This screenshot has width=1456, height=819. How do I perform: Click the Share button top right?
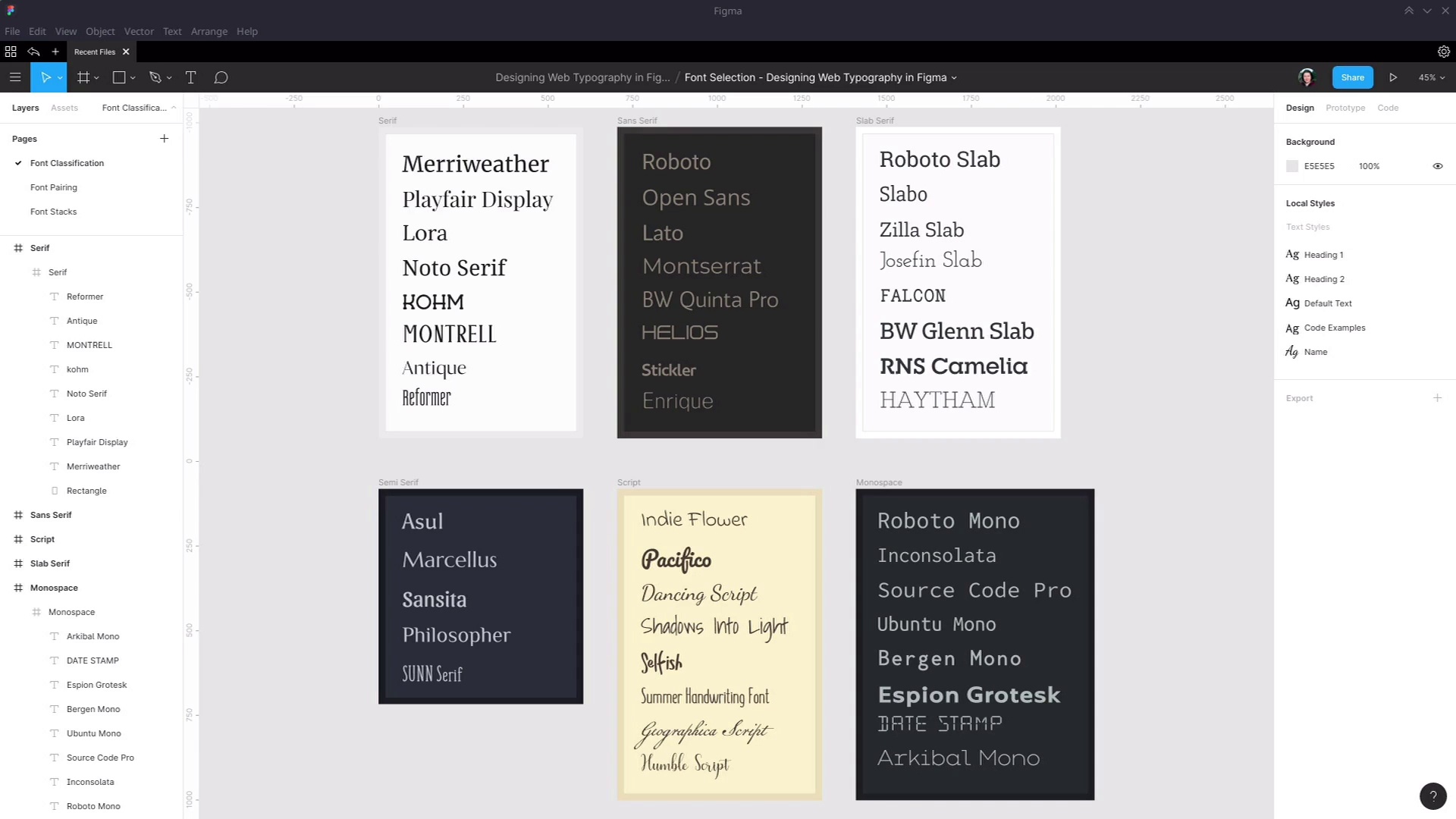(1352, 77)
